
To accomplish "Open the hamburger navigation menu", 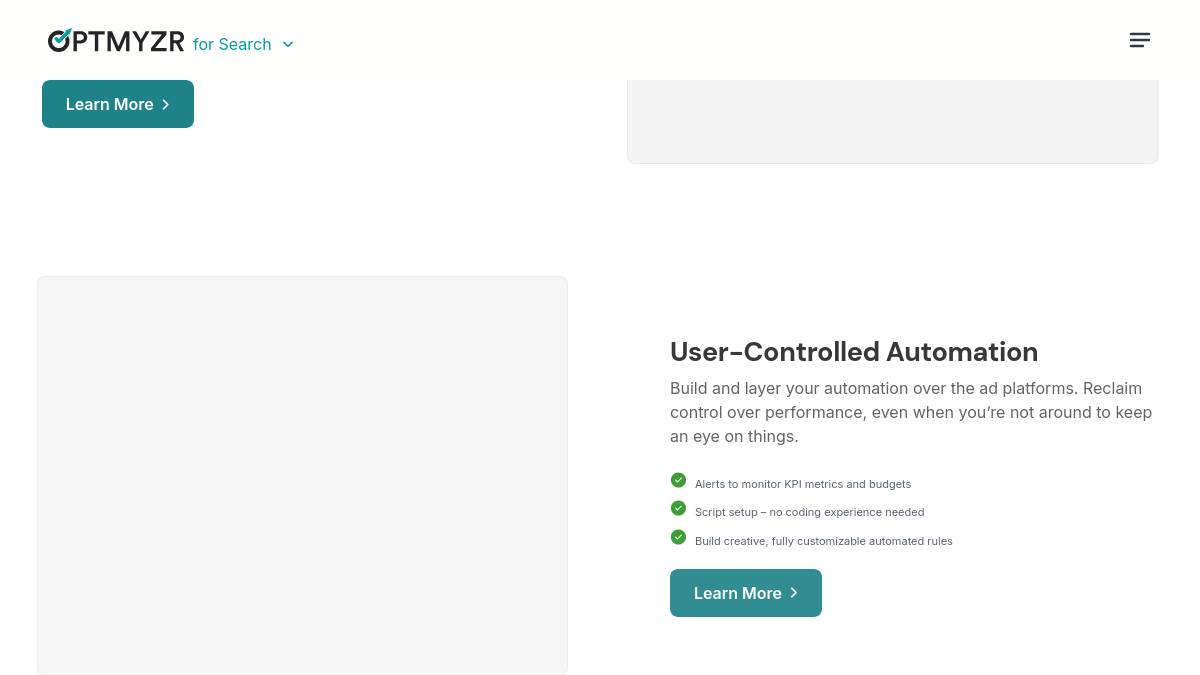I will pyautogui.click(x=1140, y=40).
